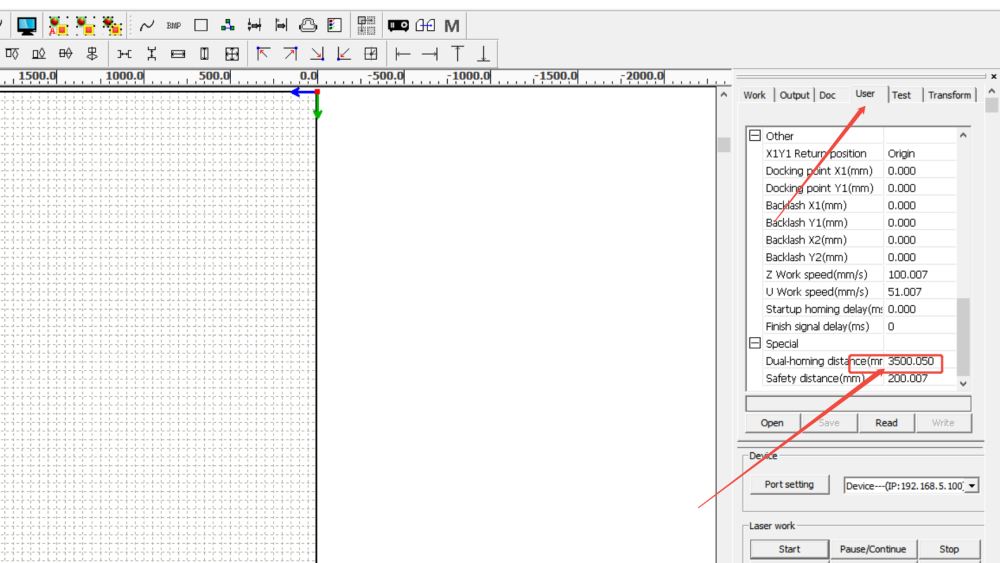
Task: Move object to bottom edge icon
Action: [484, 54]
